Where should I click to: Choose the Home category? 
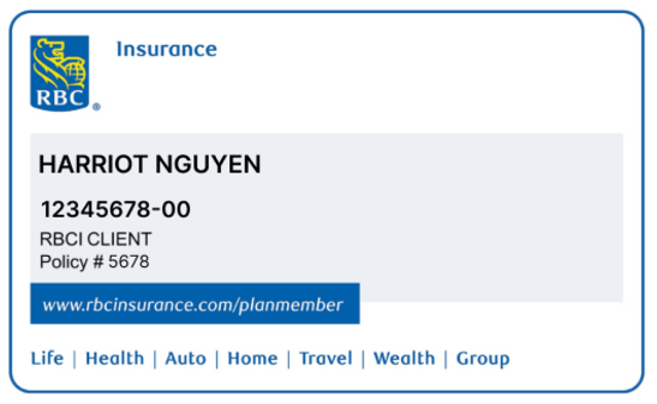tap(253, 358)
